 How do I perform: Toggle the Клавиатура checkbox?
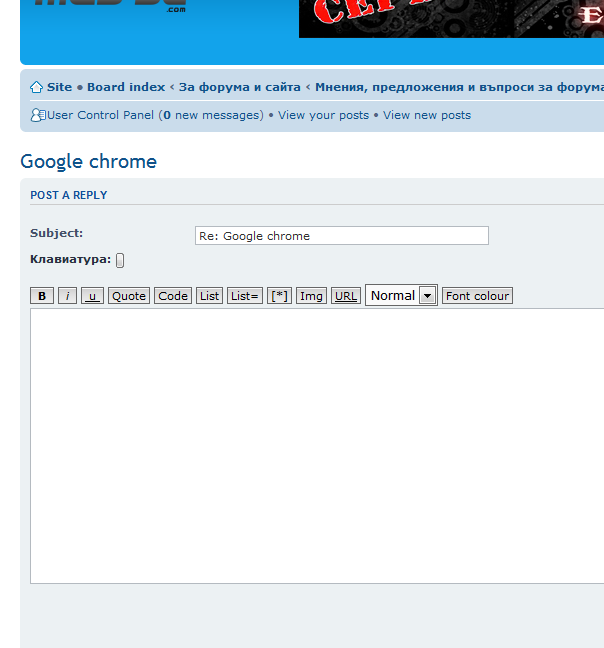tap(120, 260)
